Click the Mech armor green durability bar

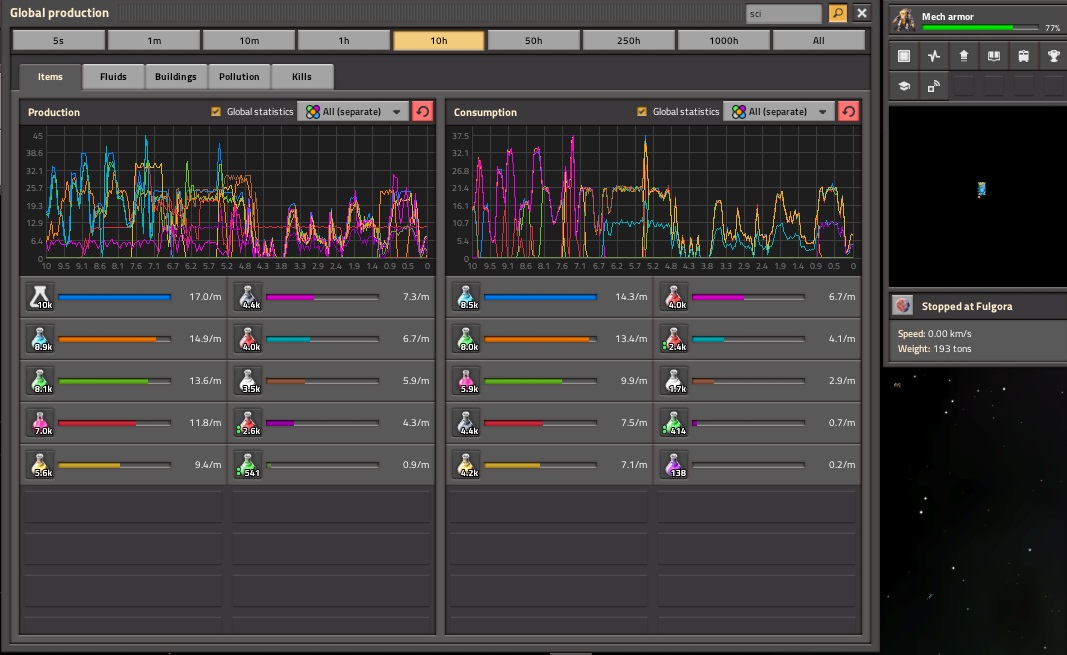pyautogui.click(x=981, y=28)
